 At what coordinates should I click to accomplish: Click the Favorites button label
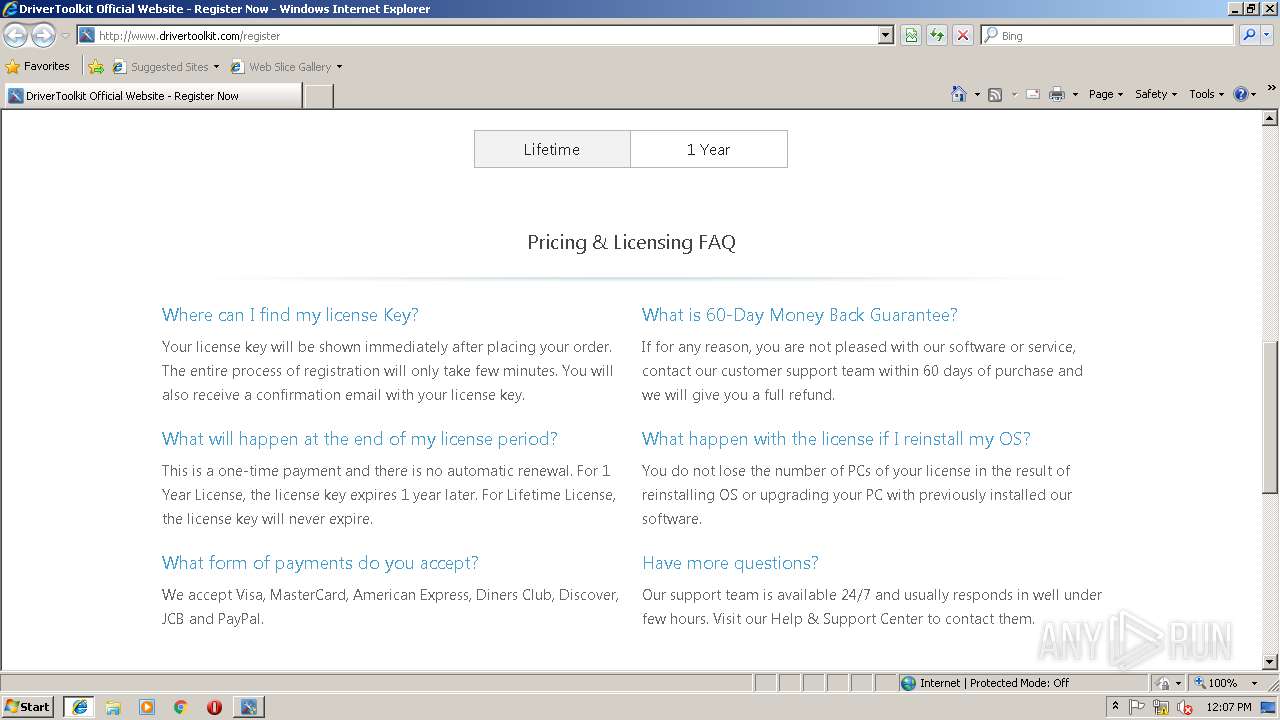pos(47,66)
